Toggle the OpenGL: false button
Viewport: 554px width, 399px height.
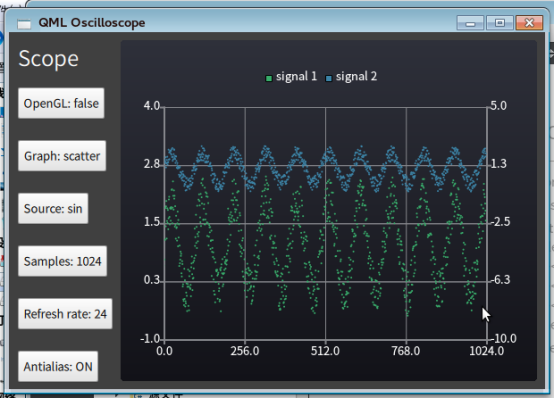(x=61, y=103)
